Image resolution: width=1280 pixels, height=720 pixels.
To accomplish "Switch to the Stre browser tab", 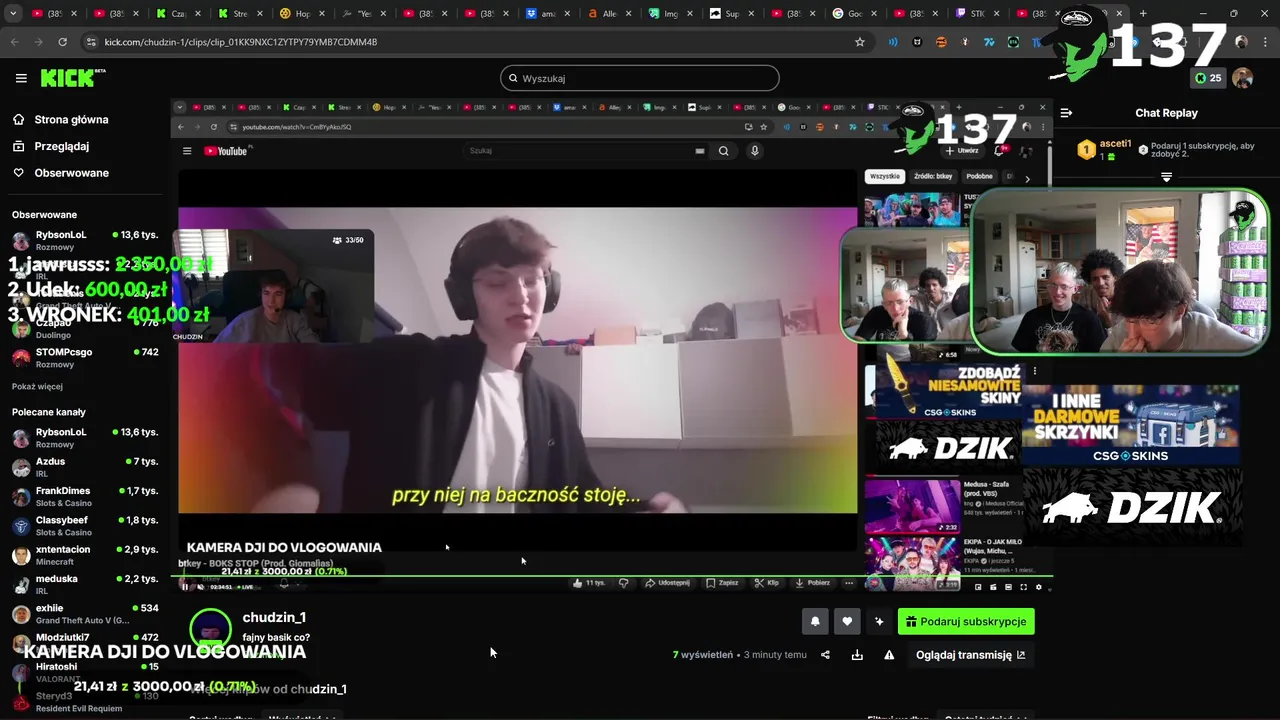I will [x=237, y=14].
